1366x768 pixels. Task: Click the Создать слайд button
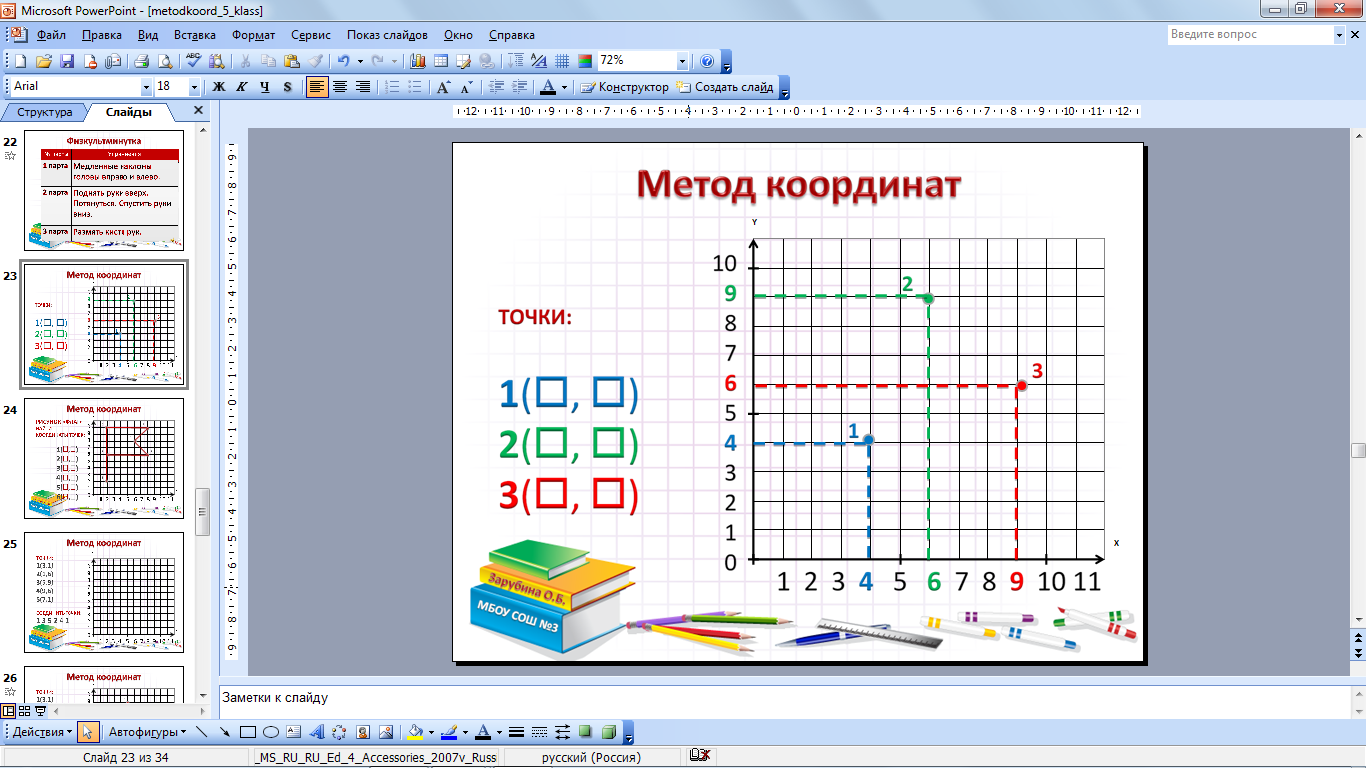pyautogui.click(x=725, y=87)
